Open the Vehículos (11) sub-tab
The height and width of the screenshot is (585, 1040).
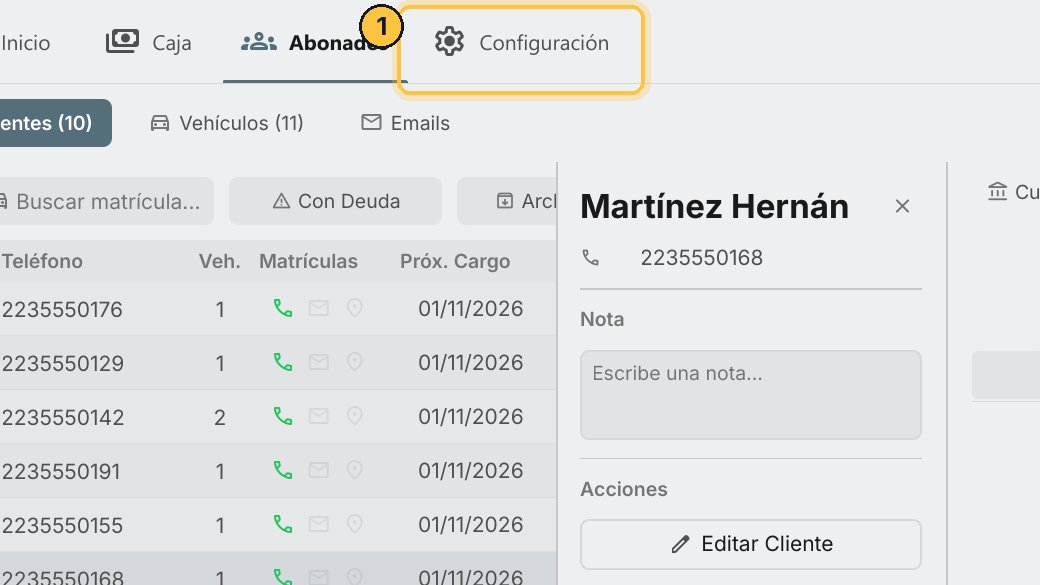point(227,123)
